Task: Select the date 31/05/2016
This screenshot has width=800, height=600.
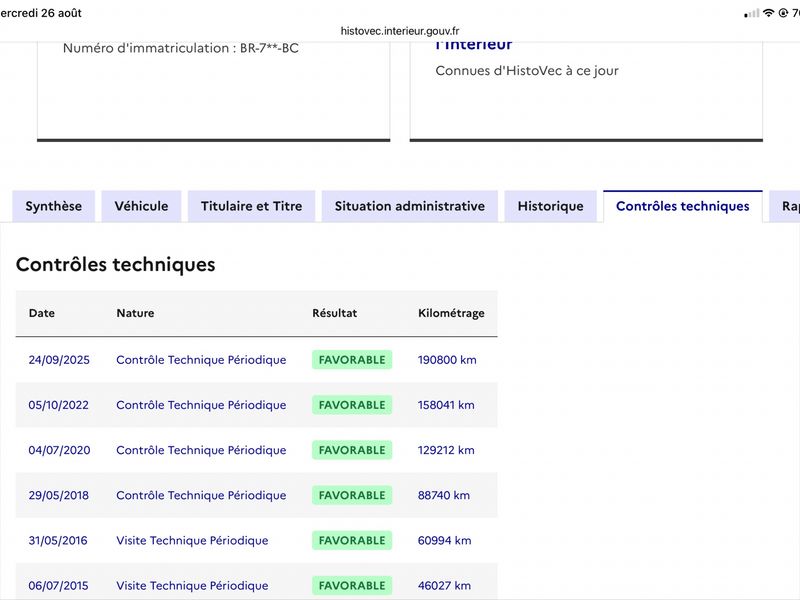Action: (58, 540)
